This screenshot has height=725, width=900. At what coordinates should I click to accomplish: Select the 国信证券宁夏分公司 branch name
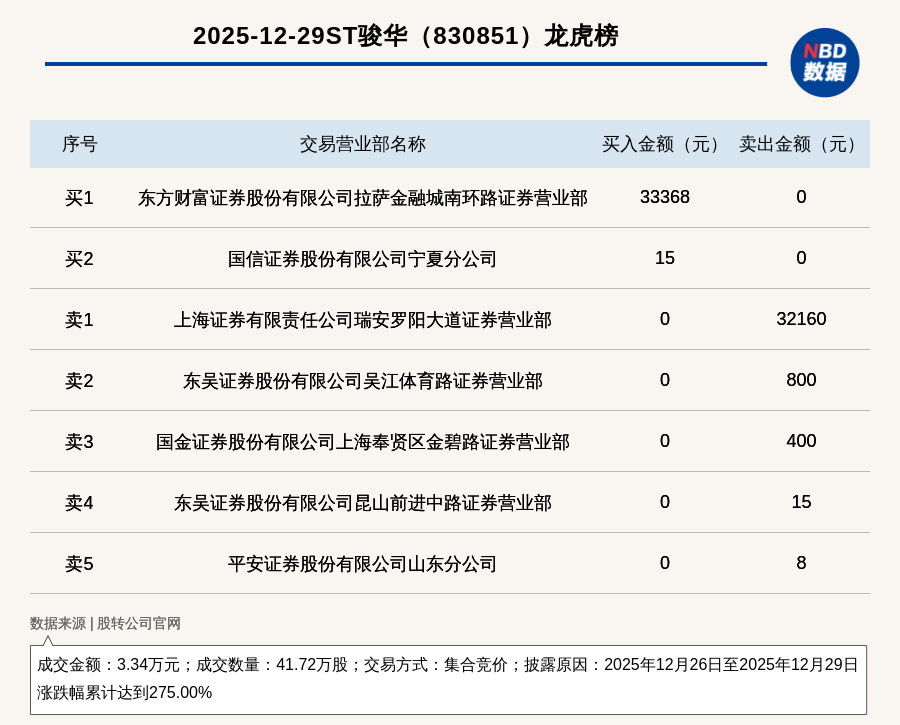362,259
